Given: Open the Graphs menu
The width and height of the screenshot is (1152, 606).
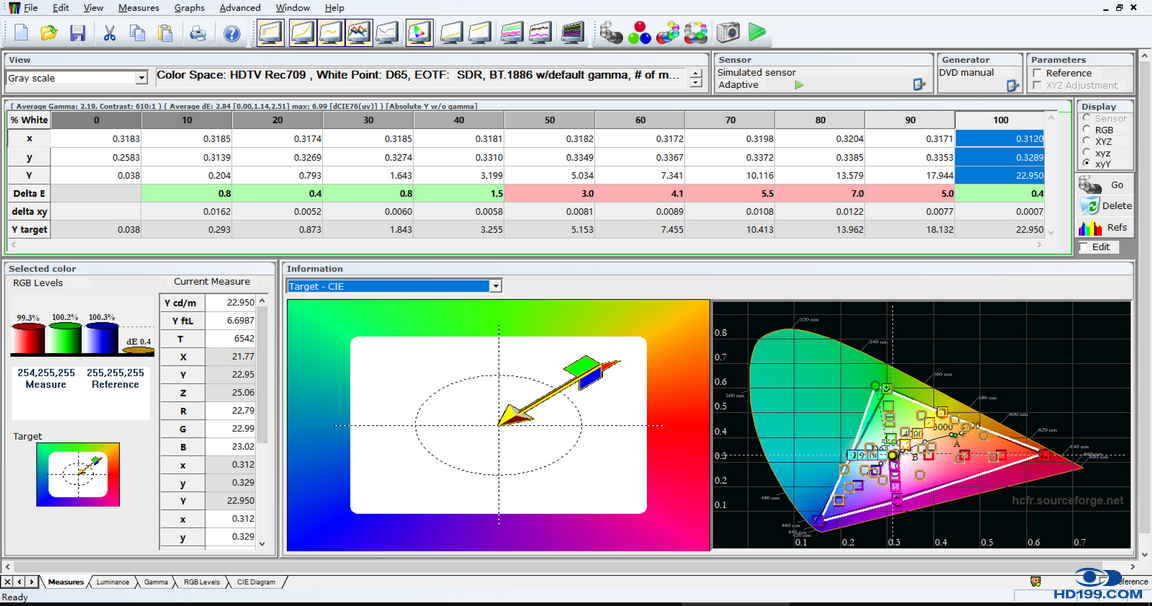Looking at the screenshot, I should pyautogui.click(x=190, y=7).
